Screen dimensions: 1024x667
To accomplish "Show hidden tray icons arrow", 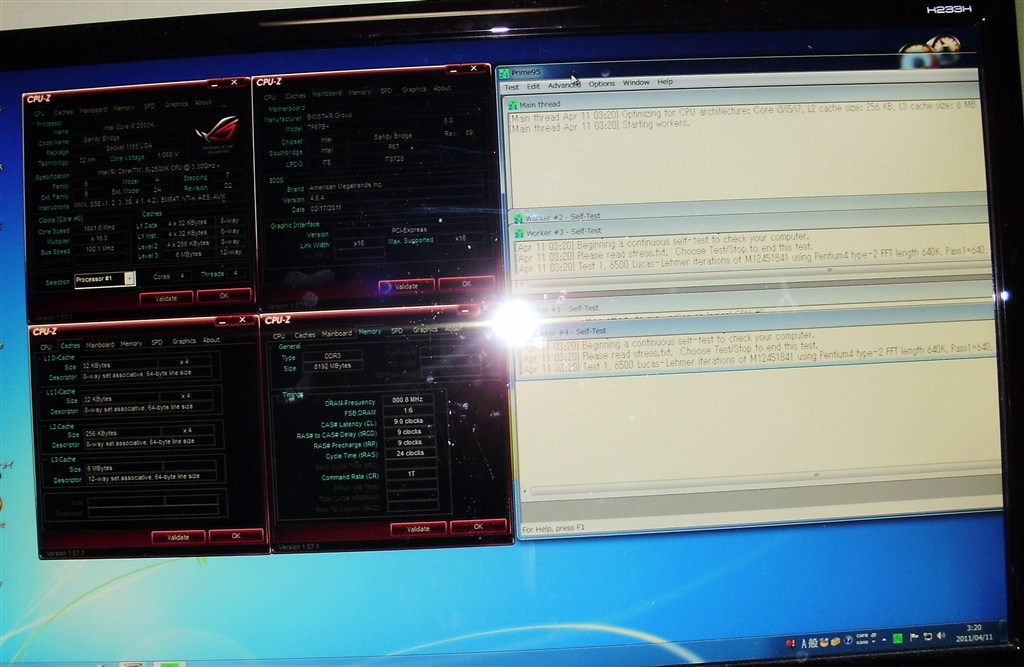I will [884, 640].
